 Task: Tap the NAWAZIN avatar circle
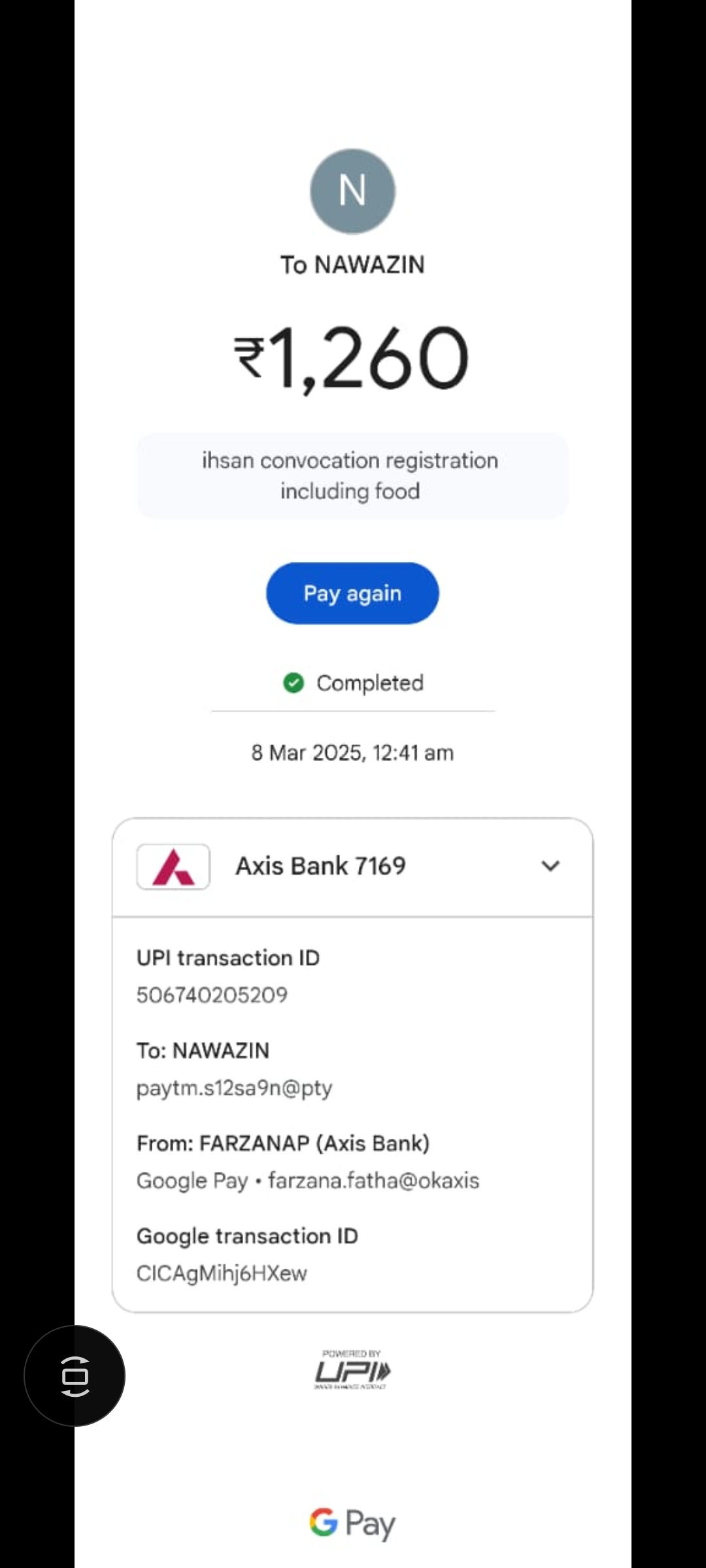[352, 191]
